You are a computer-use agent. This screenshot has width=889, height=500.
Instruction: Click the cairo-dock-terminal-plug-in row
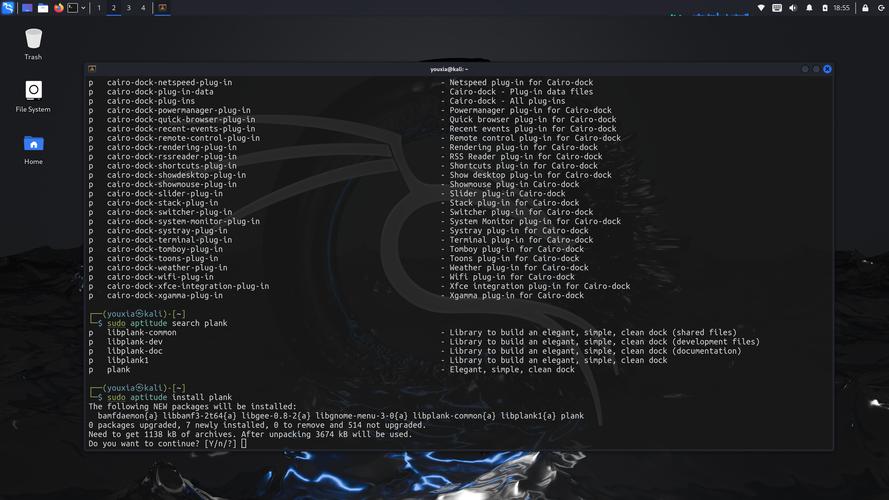341,240
